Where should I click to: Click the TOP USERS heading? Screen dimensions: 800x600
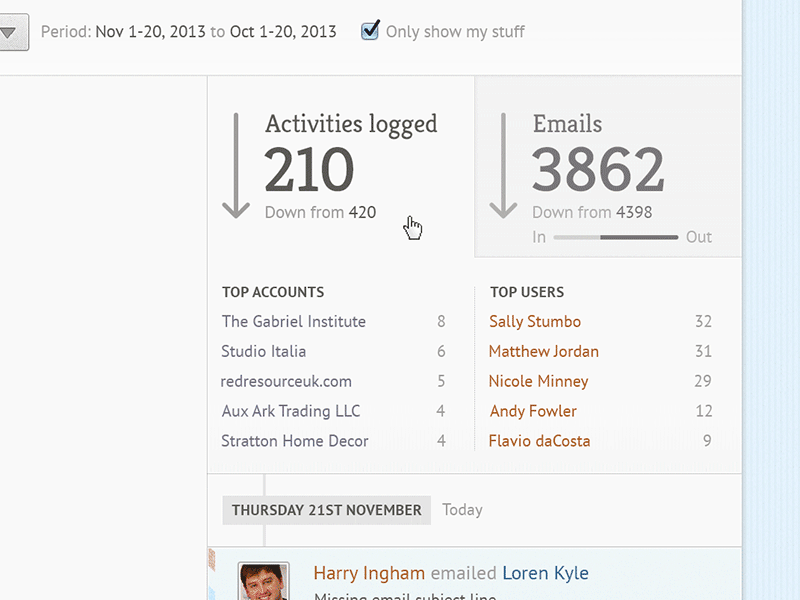tap(527, 292)
